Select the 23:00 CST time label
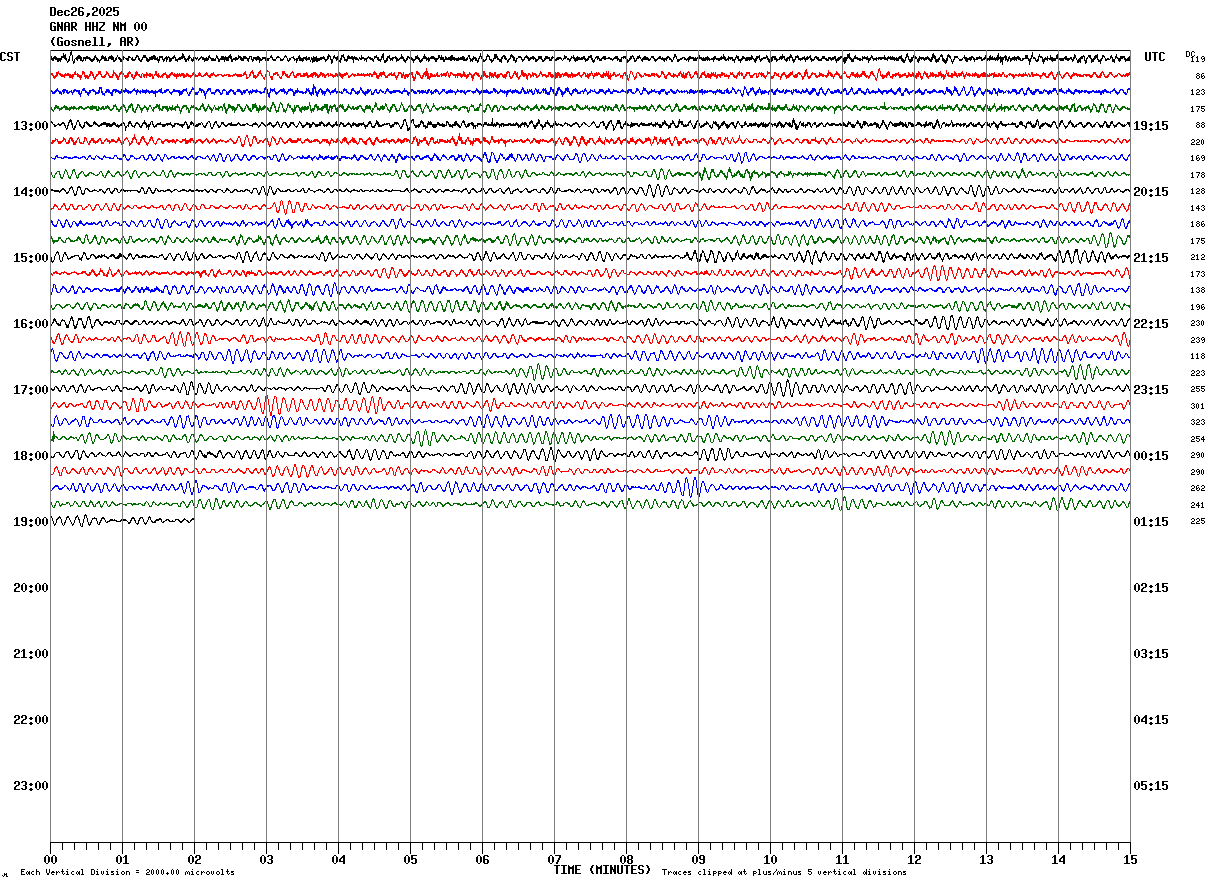The height and width of the screenshot is (886, 1210). point(31,786)
